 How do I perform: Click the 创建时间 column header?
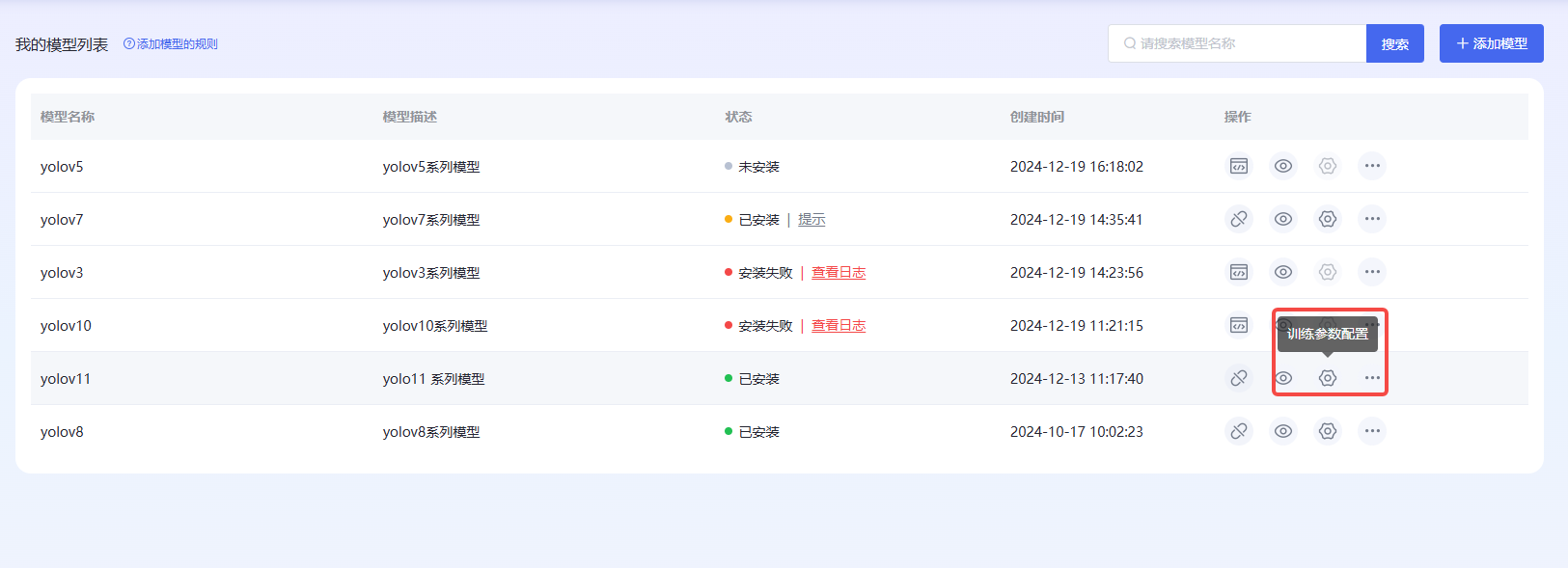tap(1037, 117)
